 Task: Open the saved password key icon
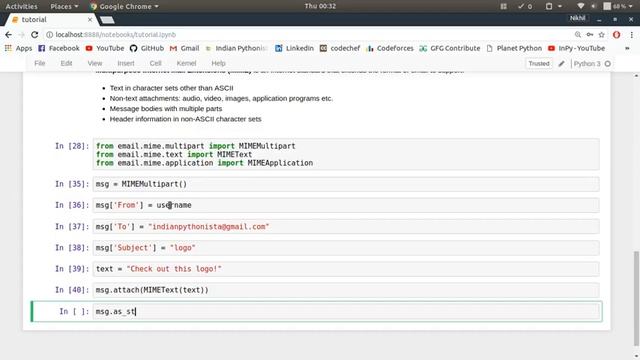point(590,35)
